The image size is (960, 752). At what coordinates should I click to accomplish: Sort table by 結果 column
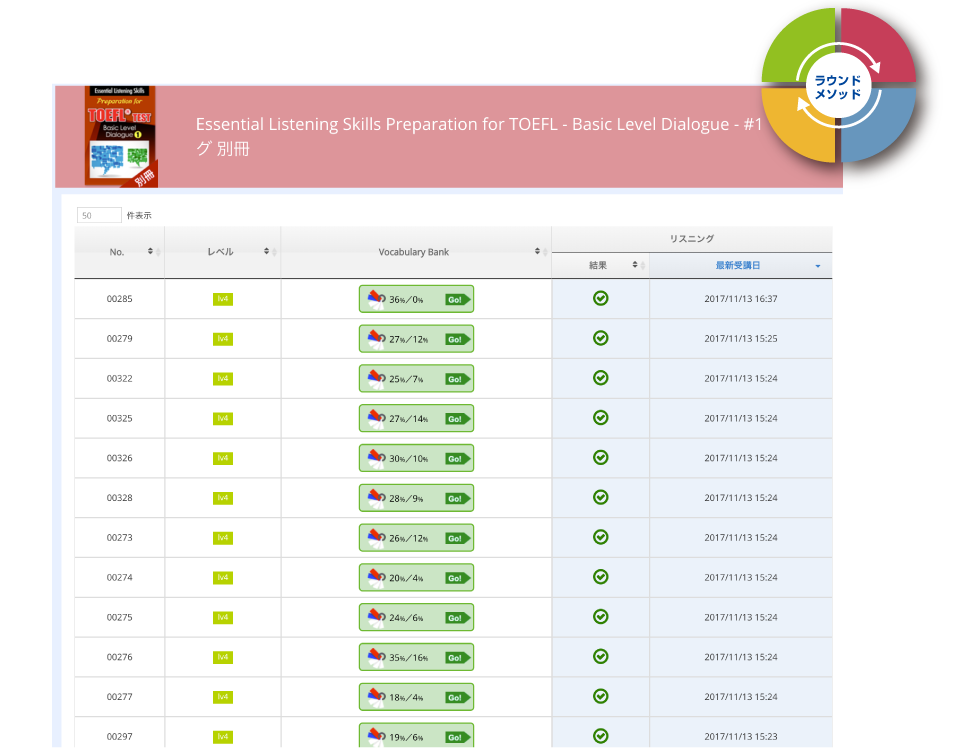click(x=601, y=265)
